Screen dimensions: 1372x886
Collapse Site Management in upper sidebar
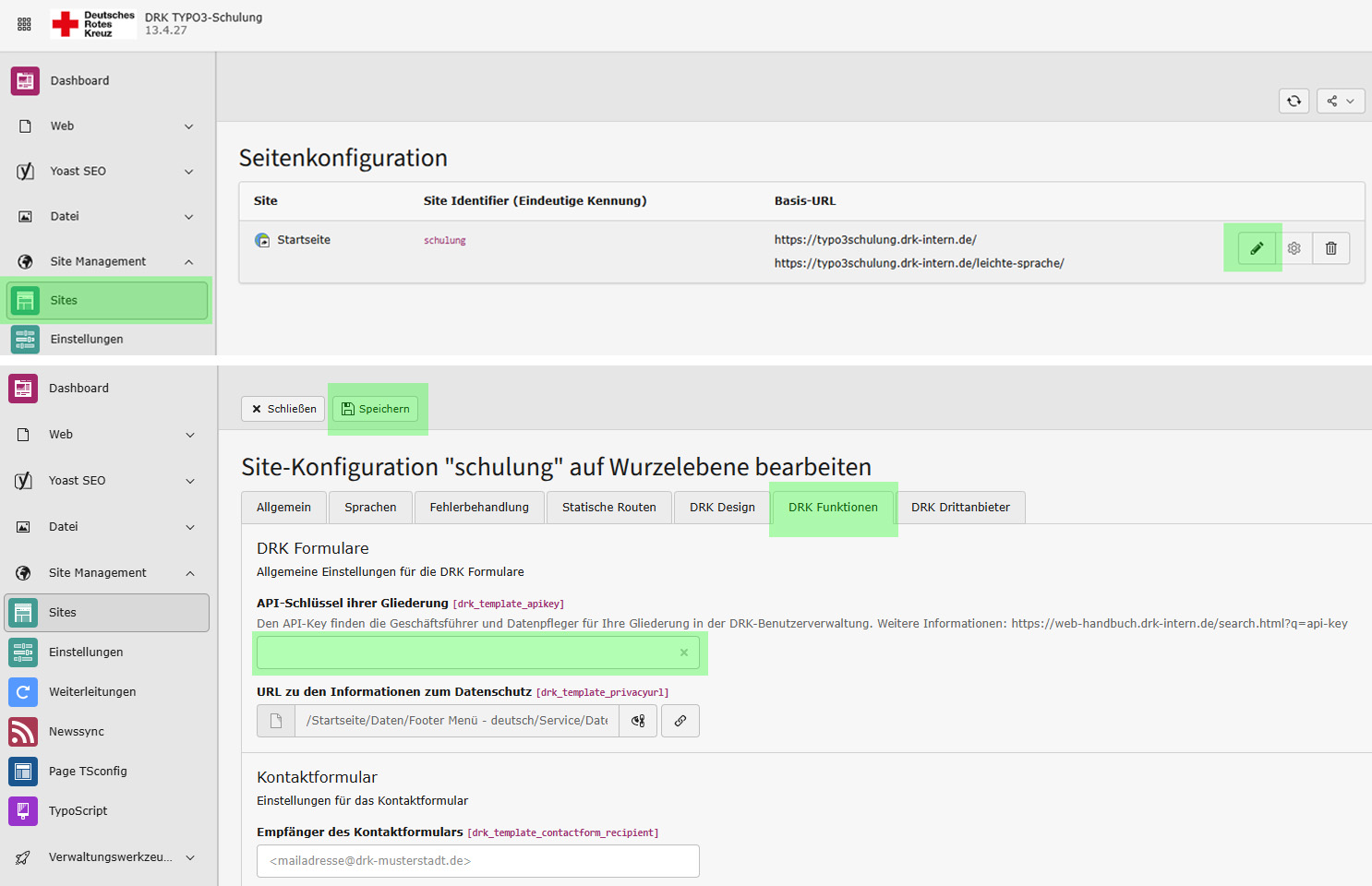pyautogui.click(x=189, y=262)
